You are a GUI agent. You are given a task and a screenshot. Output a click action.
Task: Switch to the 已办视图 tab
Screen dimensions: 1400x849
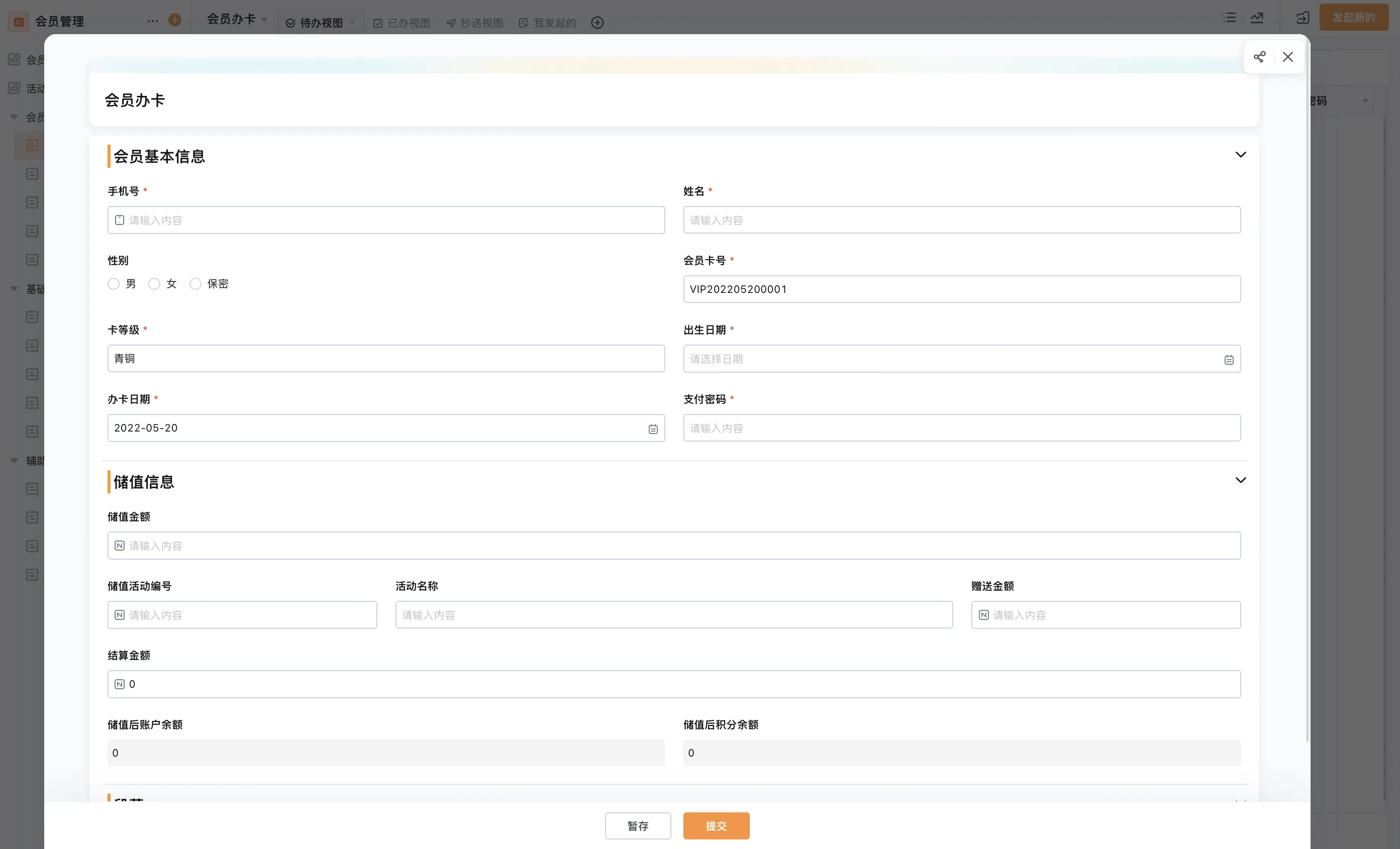(x=402, y=23)
